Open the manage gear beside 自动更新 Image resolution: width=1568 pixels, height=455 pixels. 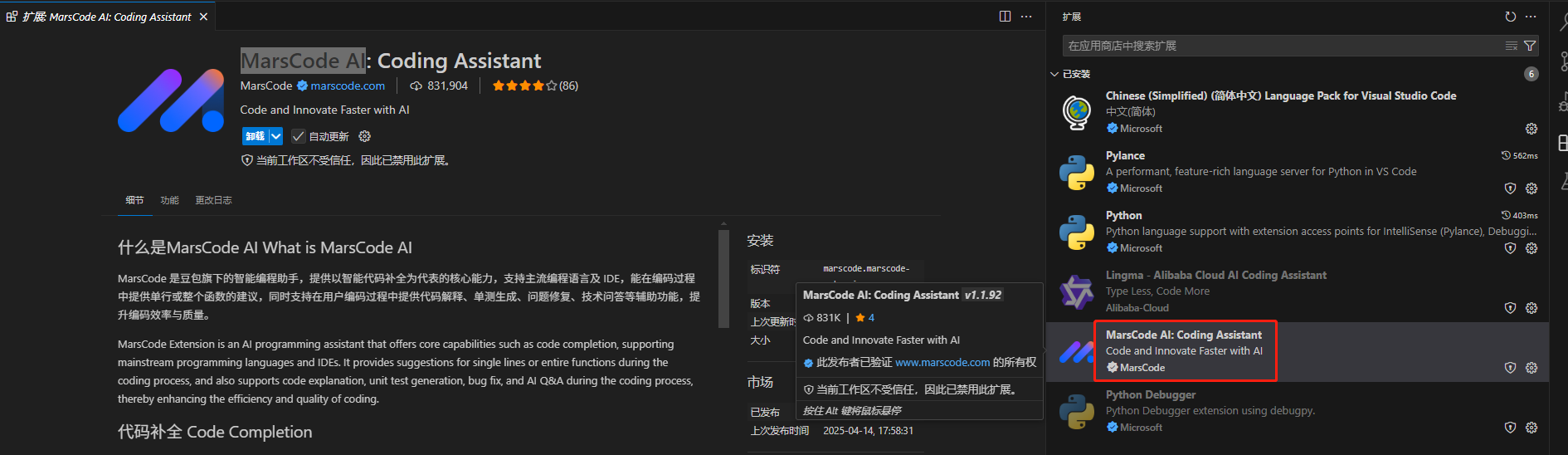364,136
